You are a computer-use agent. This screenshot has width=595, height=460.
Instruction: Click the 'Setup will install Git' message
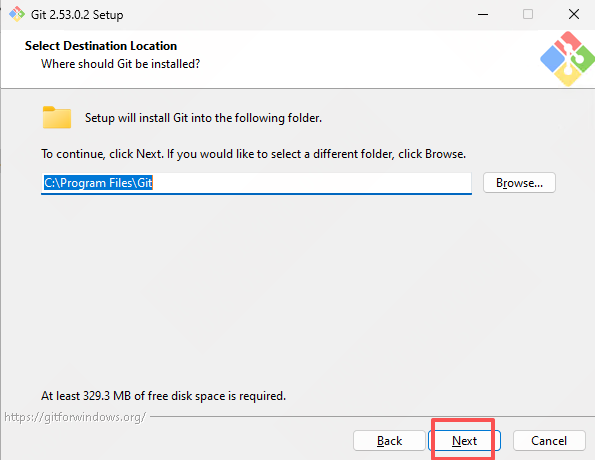pos(203,118)
